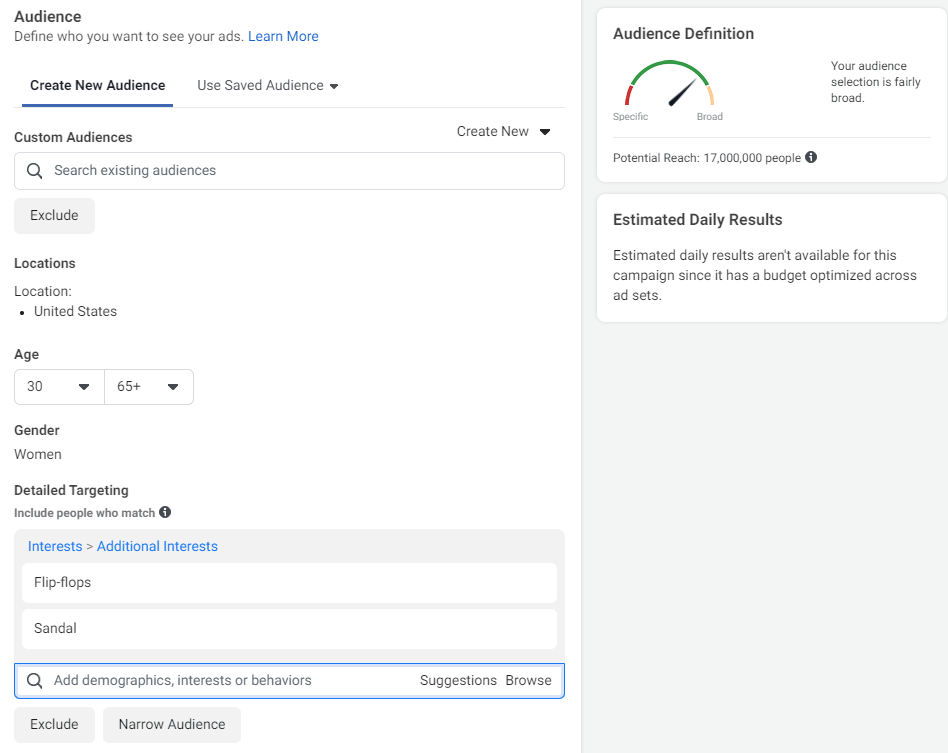The width and height of the screenshot is (948, 753).
Task: Click info icon beside Include people who match
Action: 165,512
